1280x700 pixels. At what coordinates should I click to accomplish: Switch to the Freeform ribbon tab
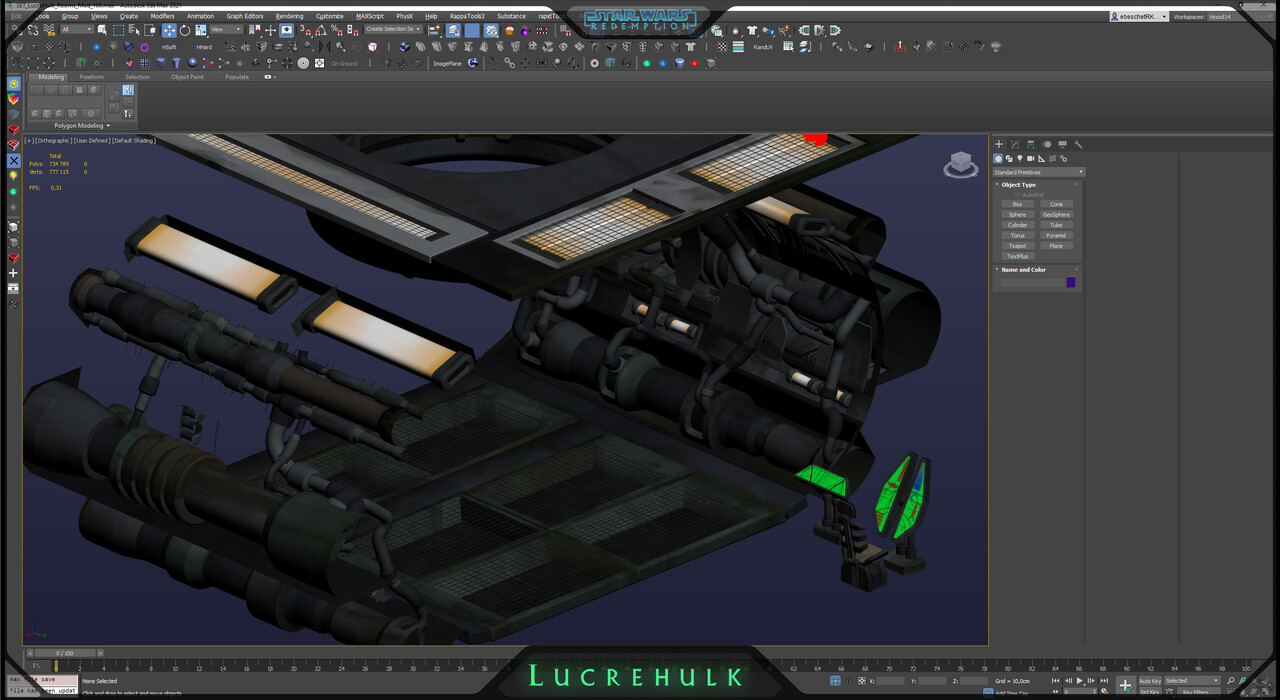point(91,77)
